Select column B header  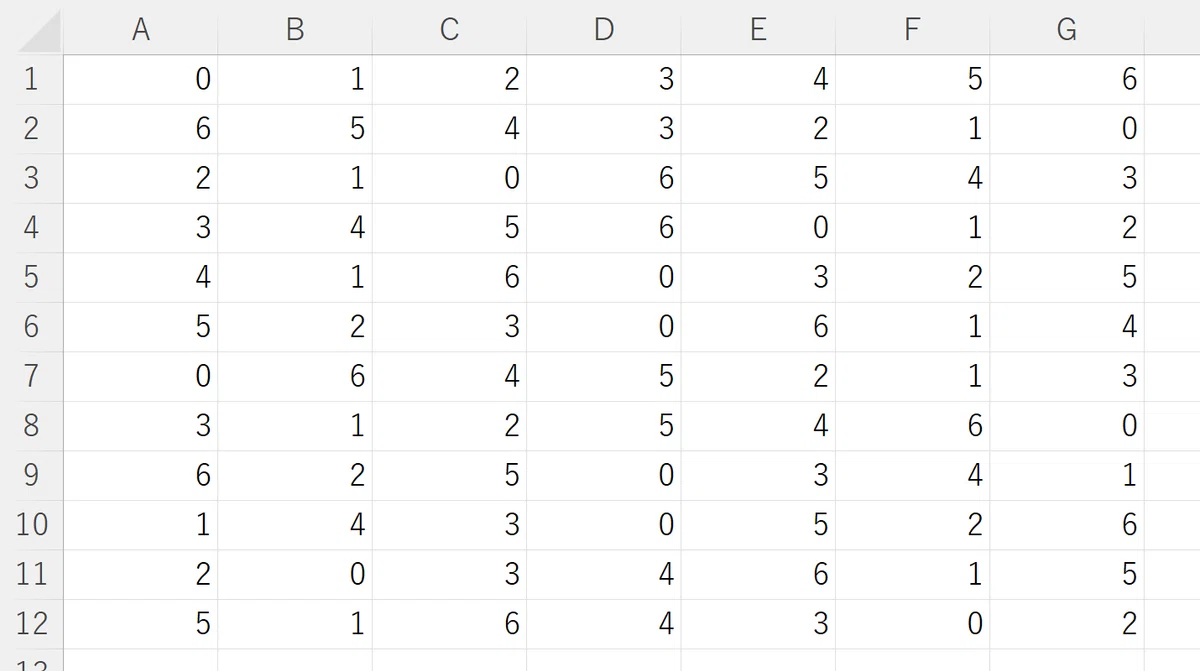(295, 28)
